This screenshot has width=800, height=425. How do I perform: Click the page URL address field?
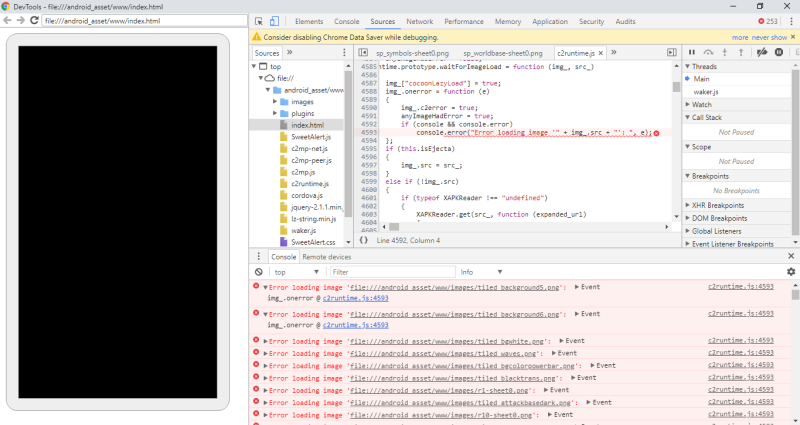144,21
